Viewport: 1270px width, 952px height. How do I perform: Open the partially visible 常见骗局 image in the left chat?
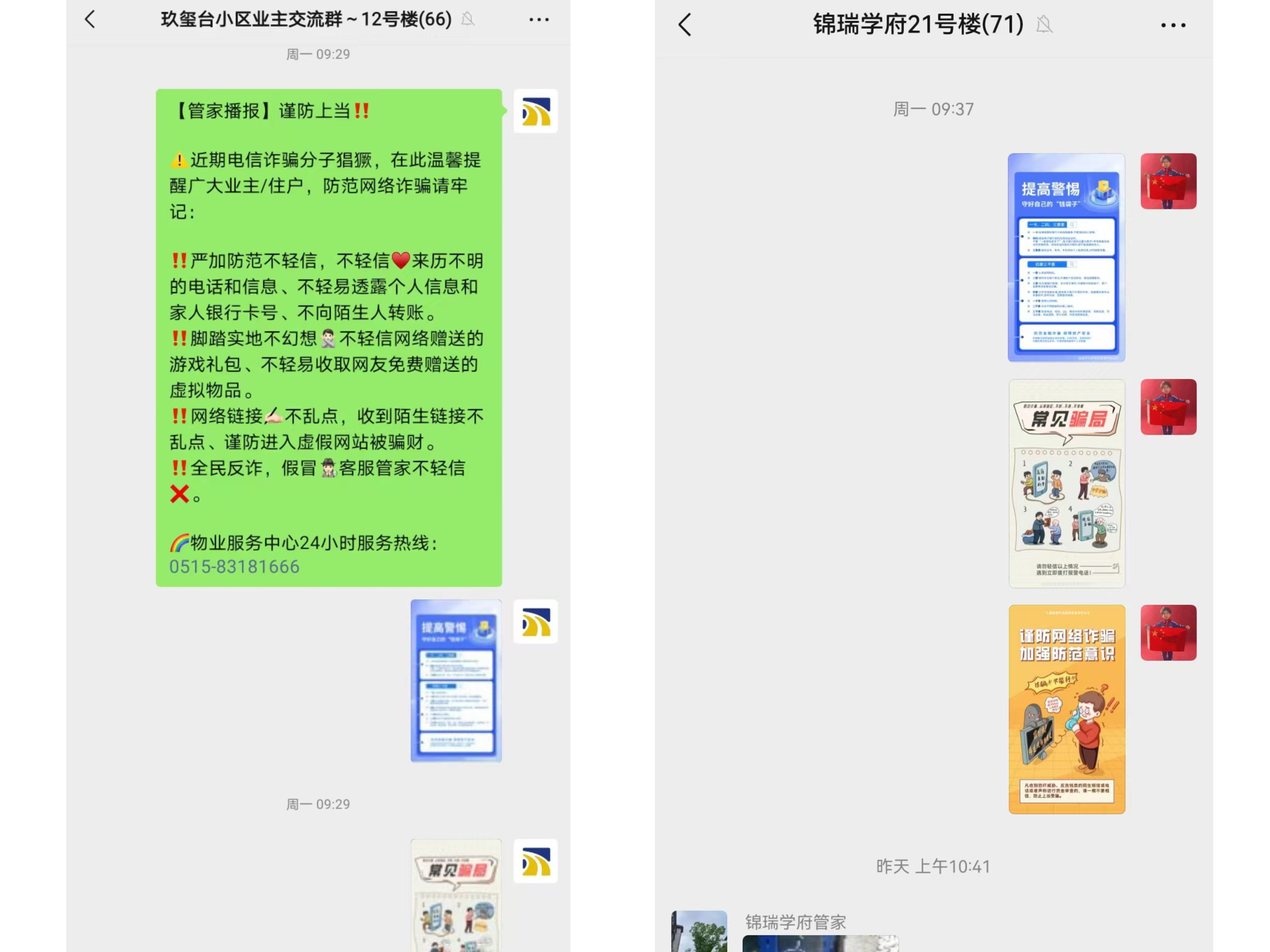pyautogui.click(x=456, y=895)
